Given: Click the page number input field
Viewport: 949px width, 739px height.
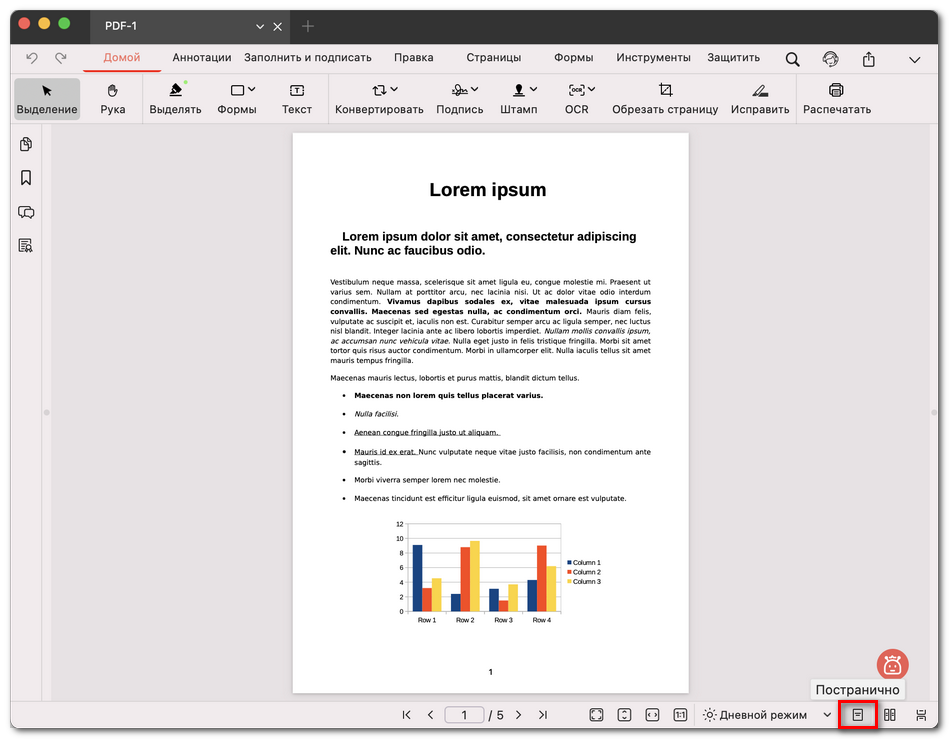Looking at the screenshot, I should point(464,715).
